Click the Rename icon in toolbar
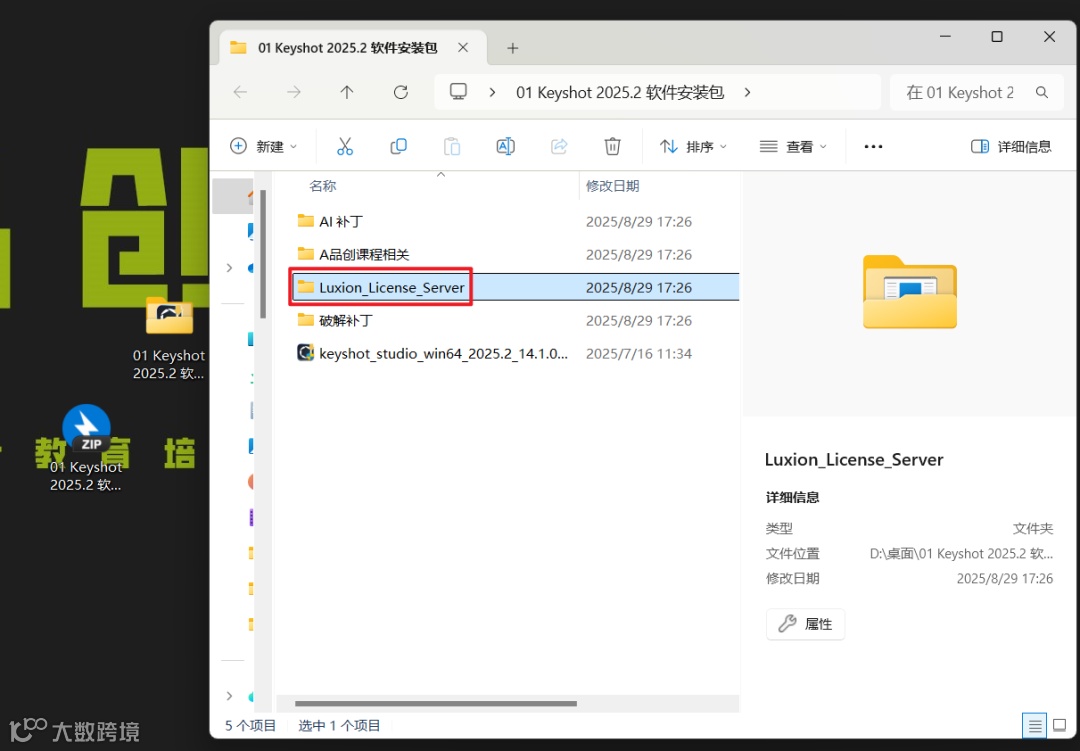The width and height of the screenshot is (1080, 751). pyautogui.click(x=506, y=146)
